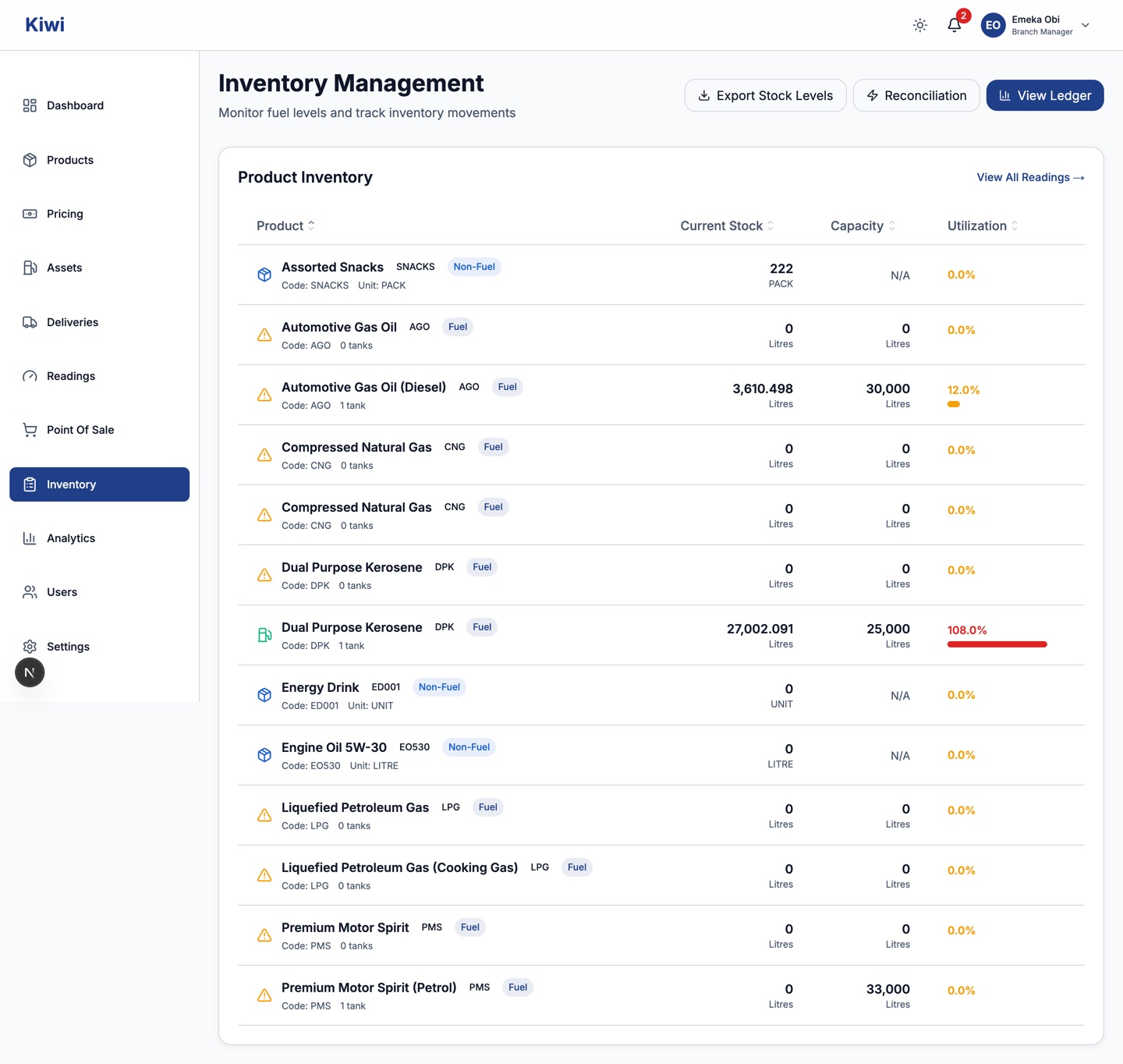The width and height of the screenshot is (1123, 1064).
Task: Click the 25,000 Litres capacity value
Action: pyautogui.click(x=888, y=635)
